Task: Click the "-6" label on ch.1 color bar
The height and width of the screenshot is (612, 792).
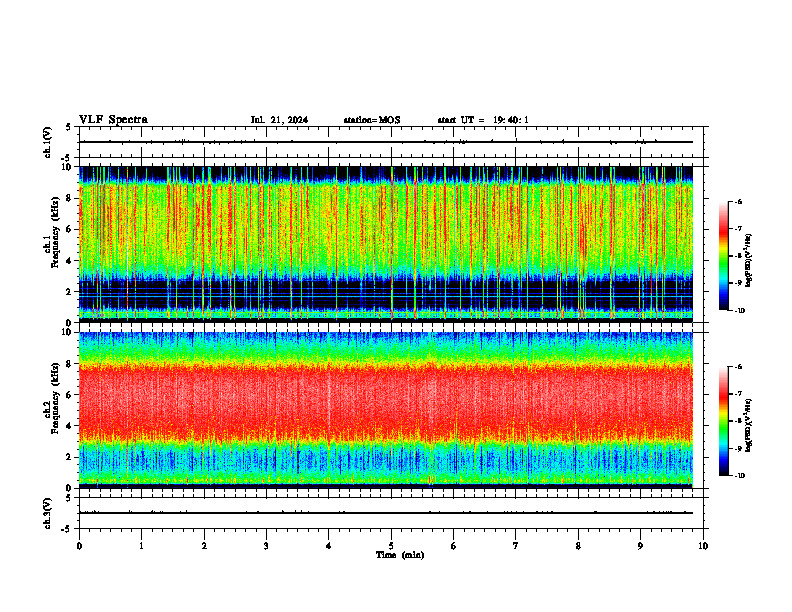Action: [739, 201]
